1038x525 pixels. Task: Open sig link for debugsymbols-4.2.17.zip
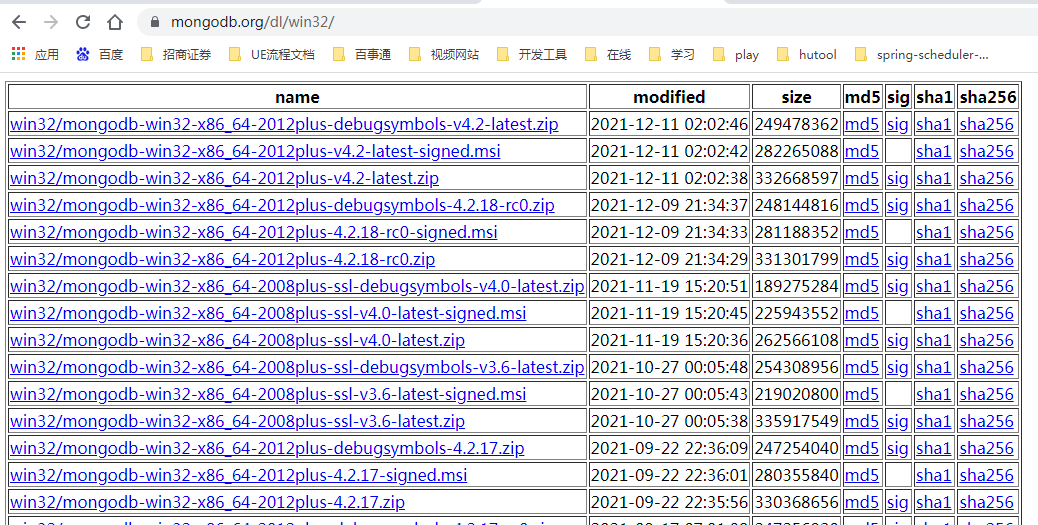tap(898, 448)
